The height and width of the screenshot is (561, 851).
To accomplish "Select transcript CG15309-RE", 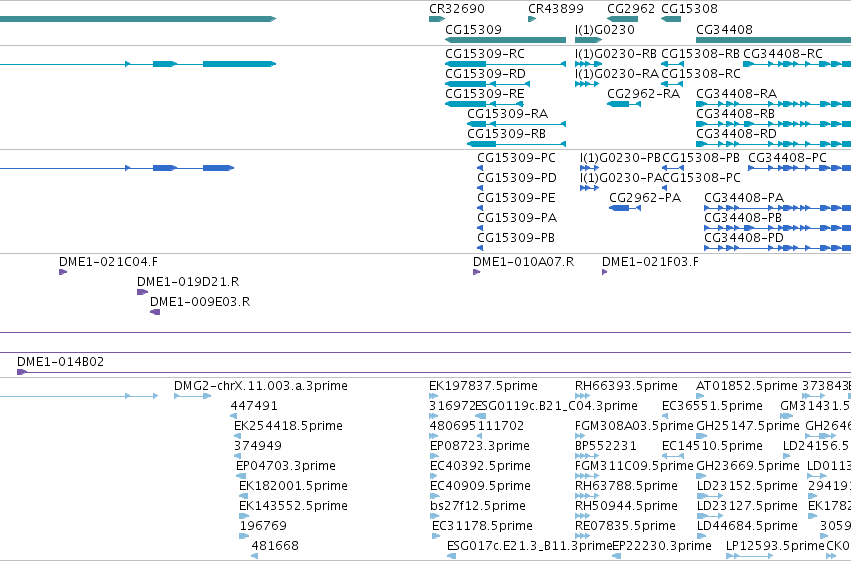I will [484, 104].
